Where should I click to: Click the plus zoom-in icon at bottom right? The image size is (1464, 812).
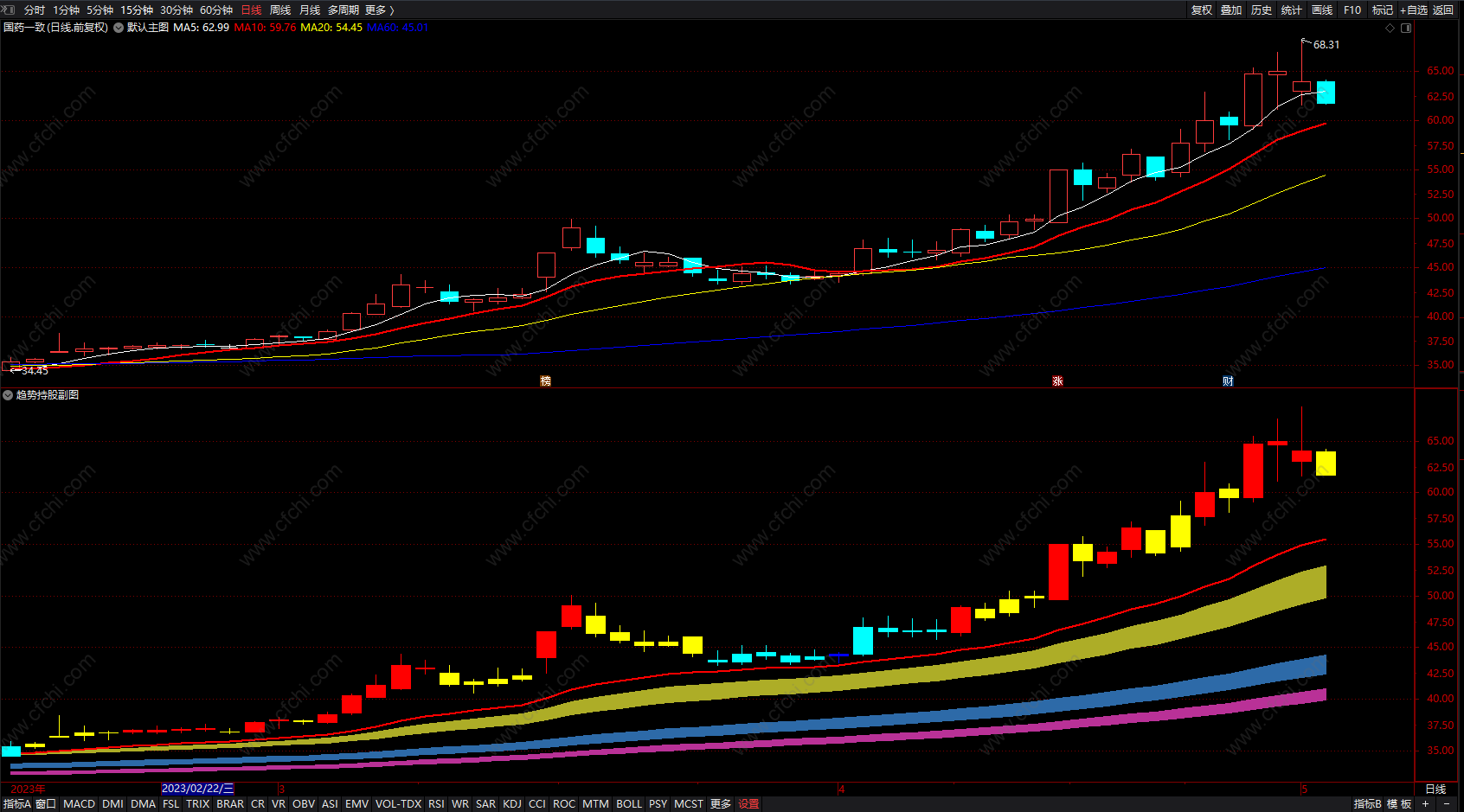click(1425, 804)
